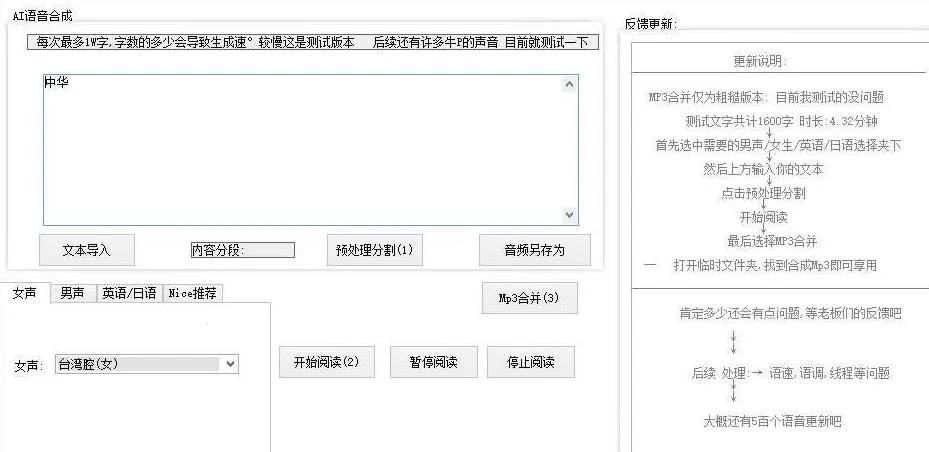Open the 男声 tab

pyautogui.click(x=72, y=293)
